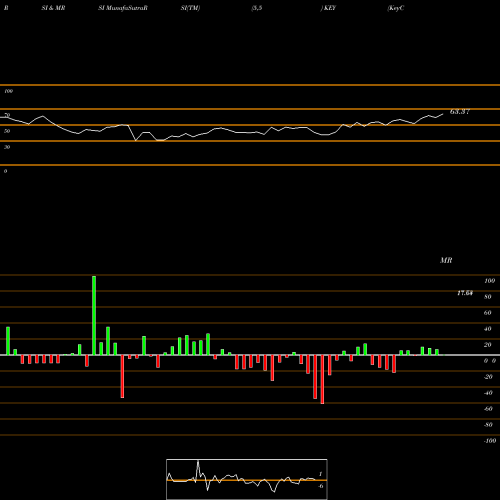The height and width of the screenshot is (500, 500).
Task: Click the RSI axis label 0
Action: tap(5, 171)
